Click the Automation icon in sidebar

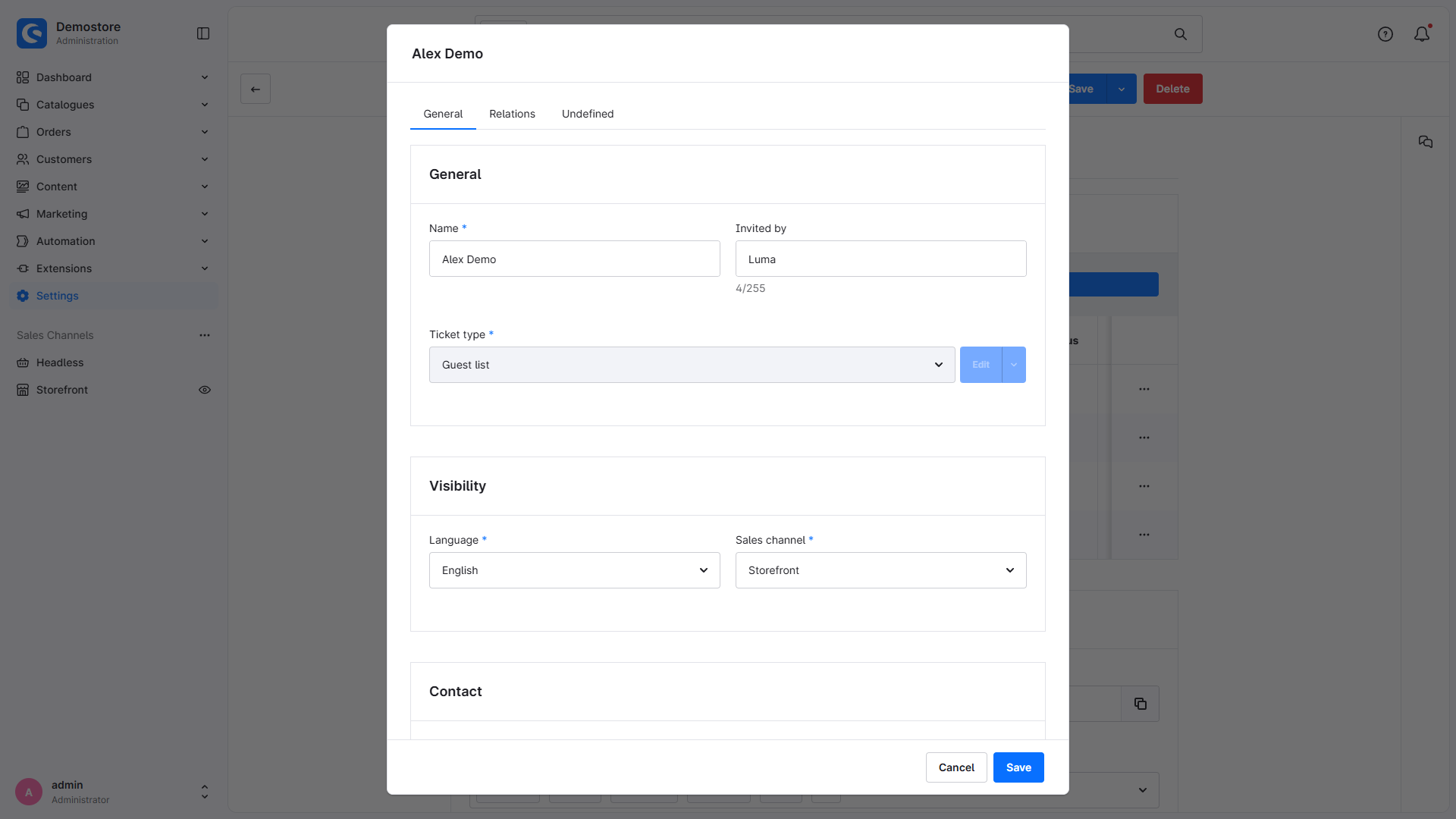click(23, 241)
